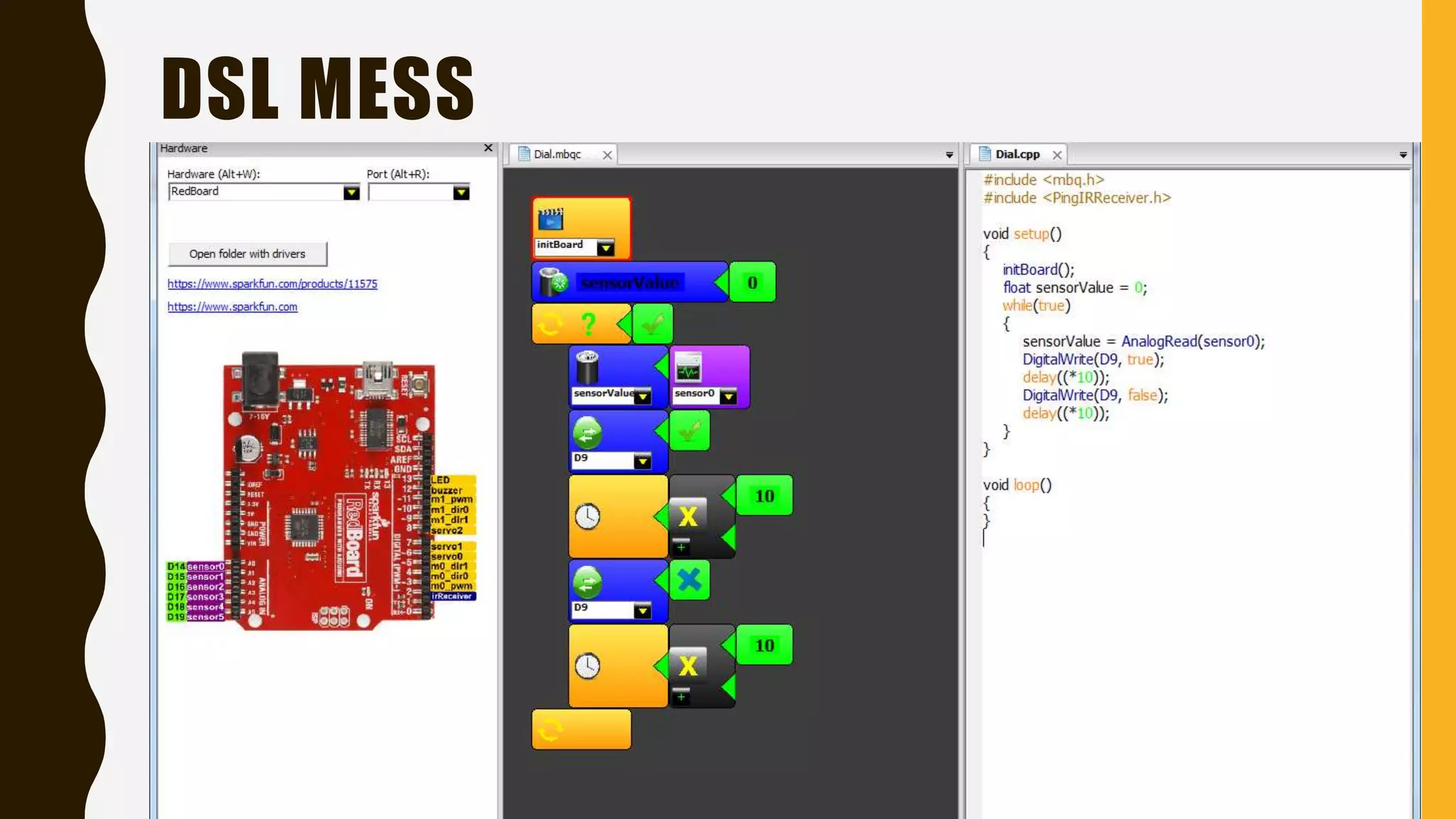Click the first clock delay block icon
The width and height of the screenshot is (1456, 819).
click(587, 517)
